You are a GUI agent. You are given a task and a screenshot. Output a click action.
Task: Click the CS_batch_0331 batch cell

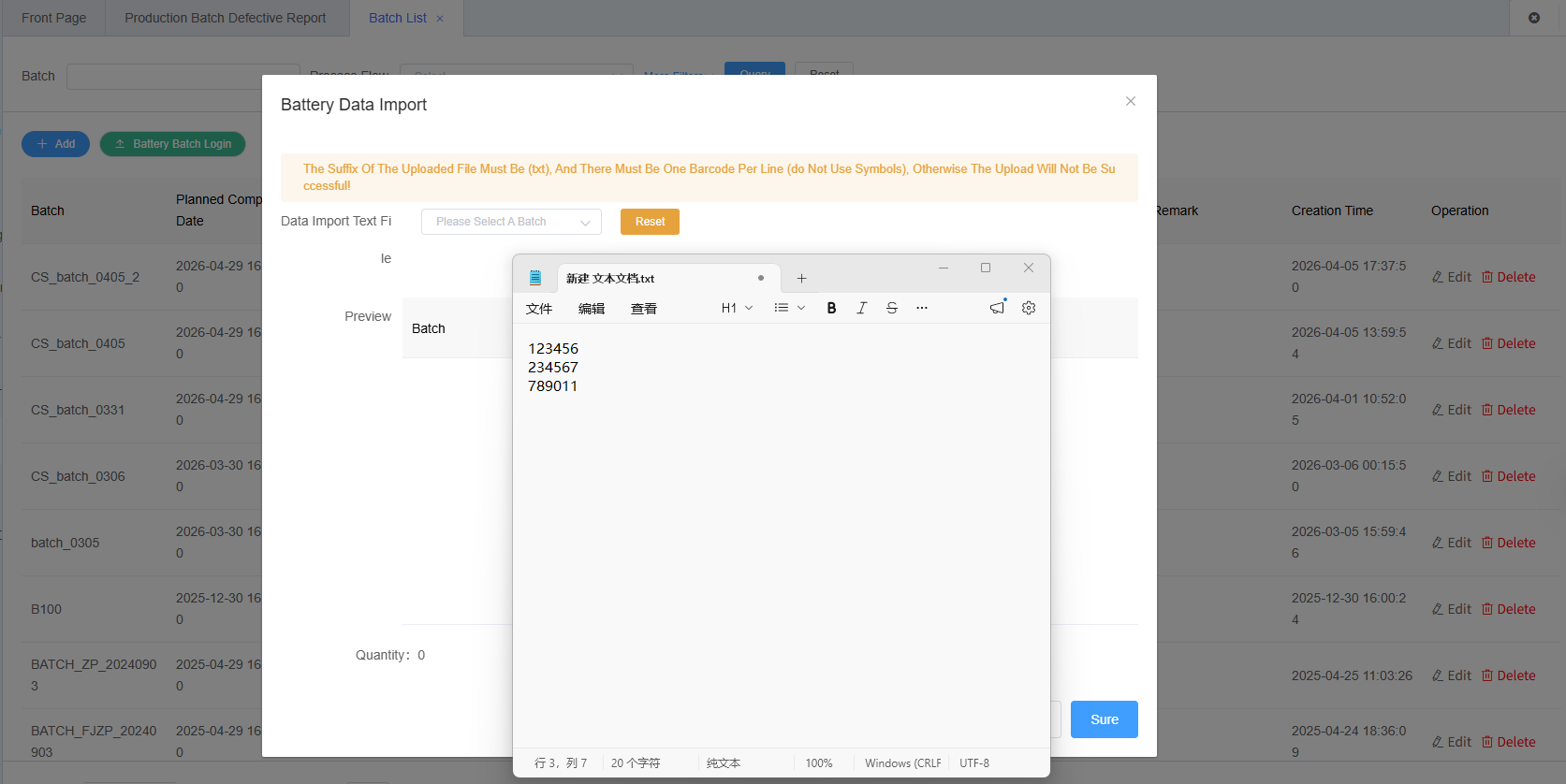(x=78, y=410)
